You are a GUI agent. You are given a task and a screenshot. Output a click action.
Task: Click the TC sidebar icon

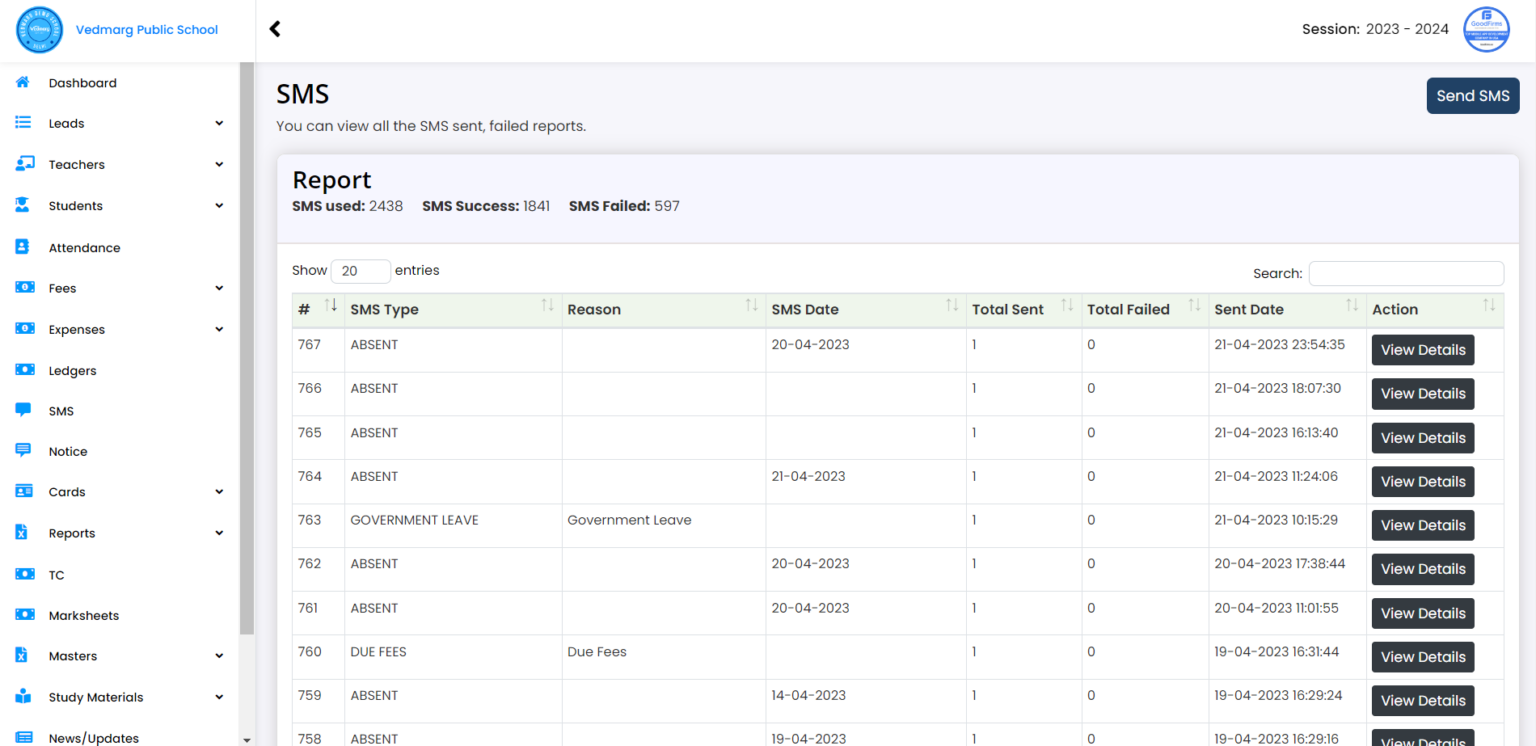23,574
